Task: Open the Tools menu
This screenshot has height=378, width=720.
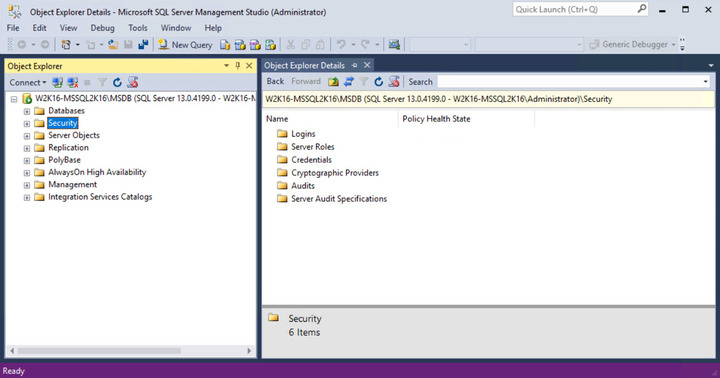Action: [138, 28]
